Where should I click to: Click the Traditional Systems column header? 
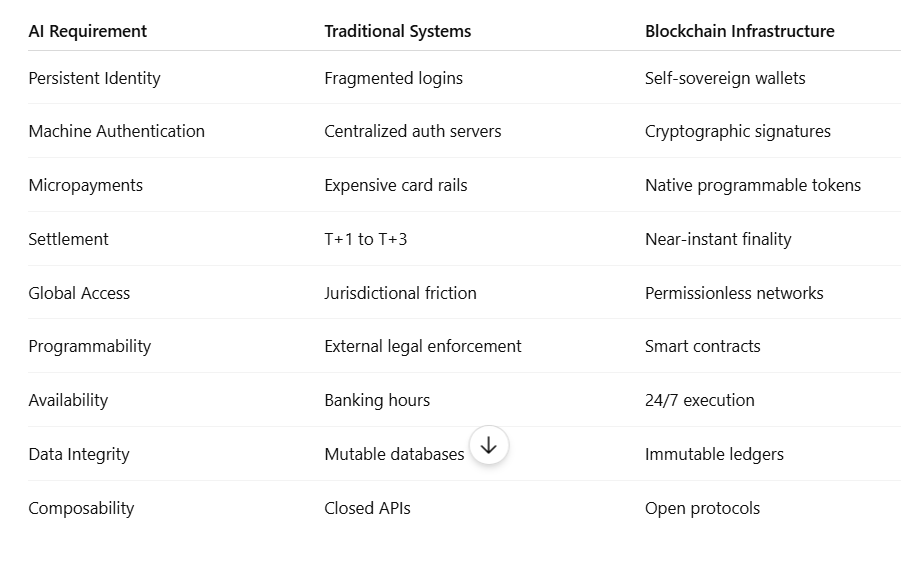coord(398,31)
